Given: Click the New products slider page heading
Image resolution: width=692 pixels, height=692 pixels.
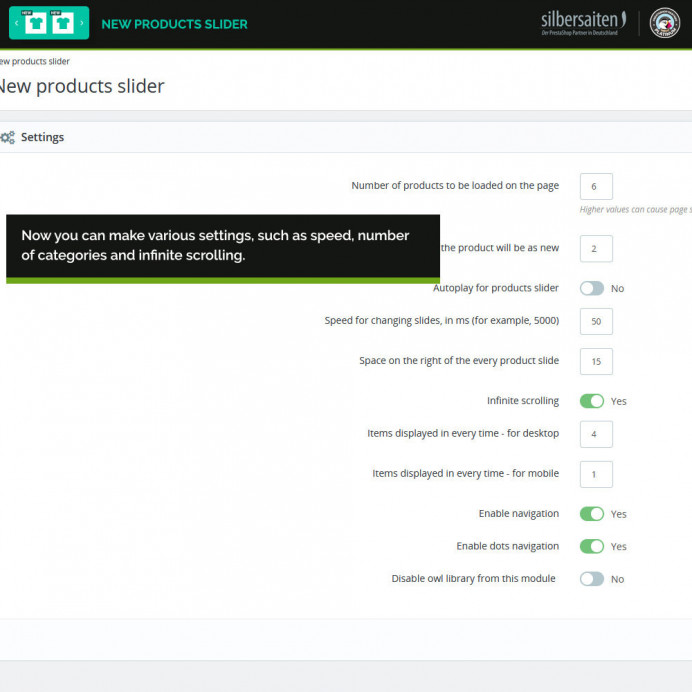Looking at the screenshot, I should [82, 86].
